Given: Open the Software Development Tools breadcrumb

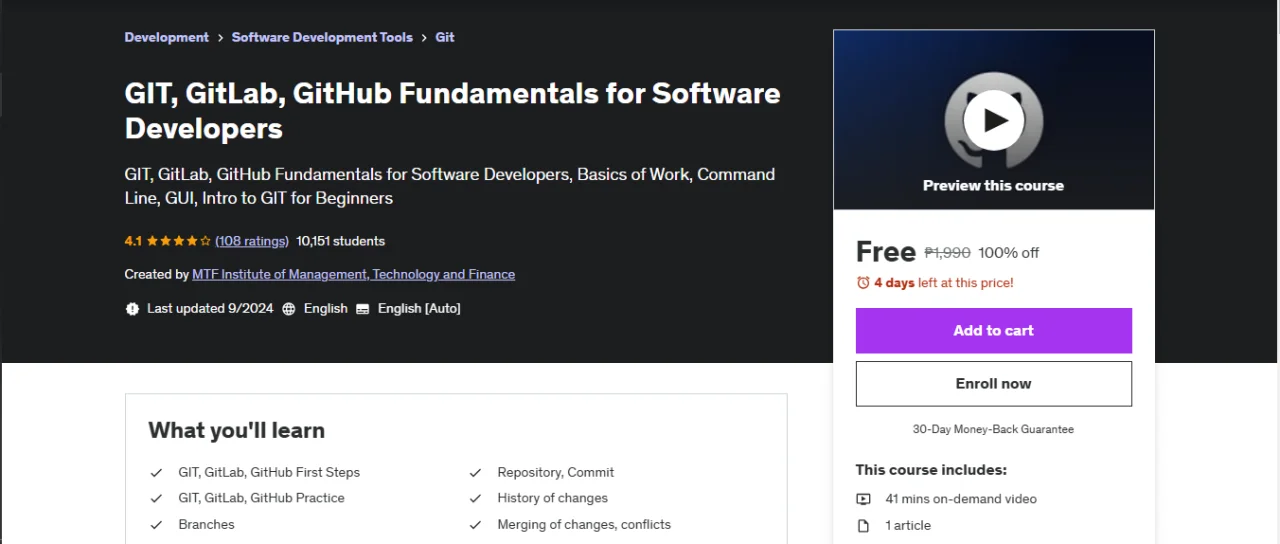Looking at the screenshot, I should pyautogui.click(x=322, y=37).
